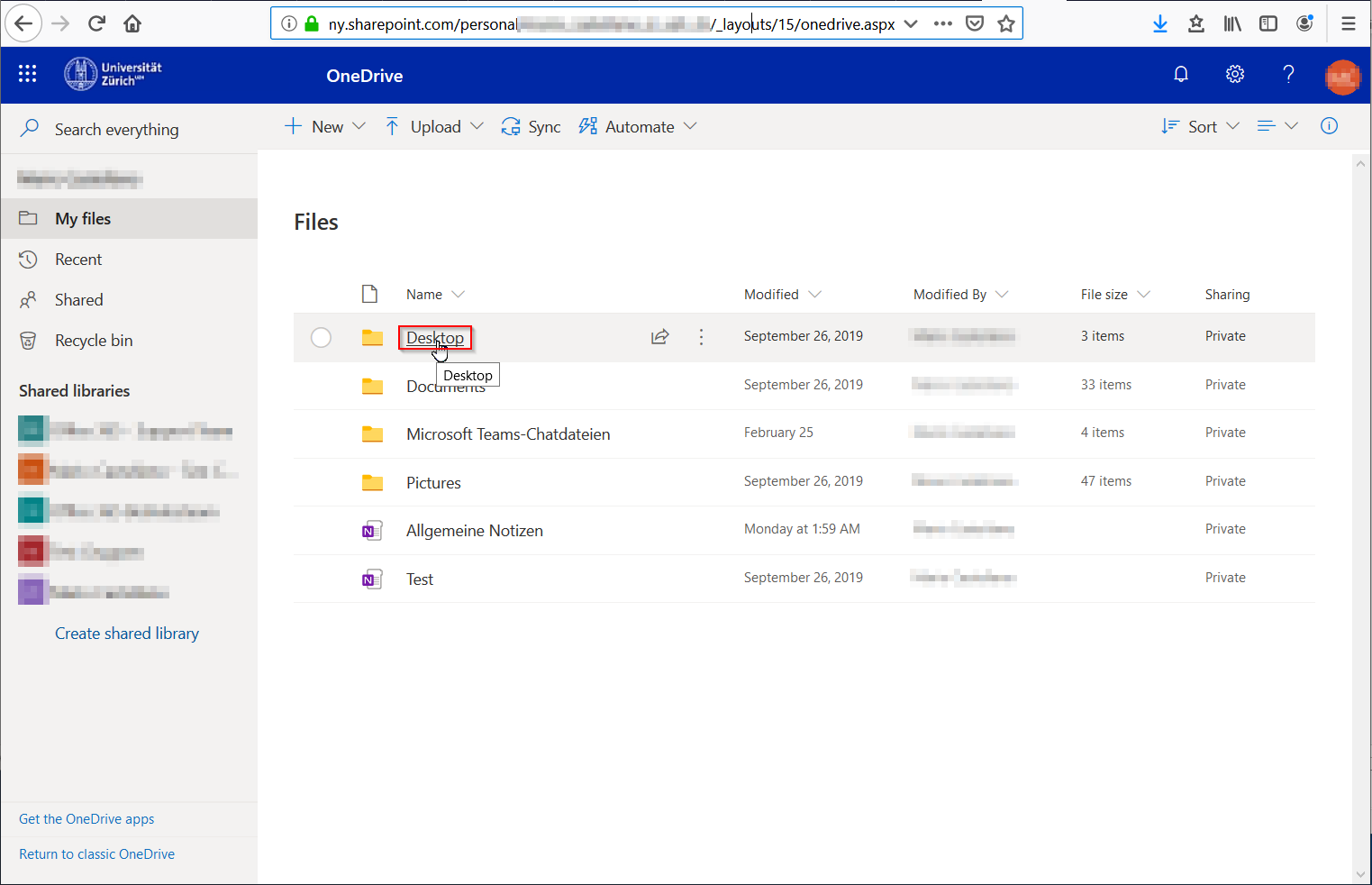Share the Desktop folder
This screenshot has width=1372, height=885.
(660, 336)
